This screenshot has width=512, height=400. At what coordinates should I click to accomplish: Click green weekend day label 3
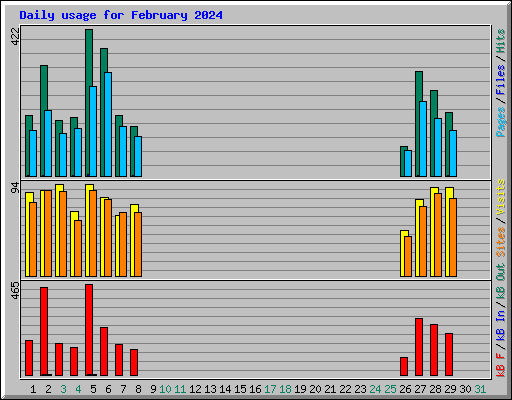[x=63, y=389]
